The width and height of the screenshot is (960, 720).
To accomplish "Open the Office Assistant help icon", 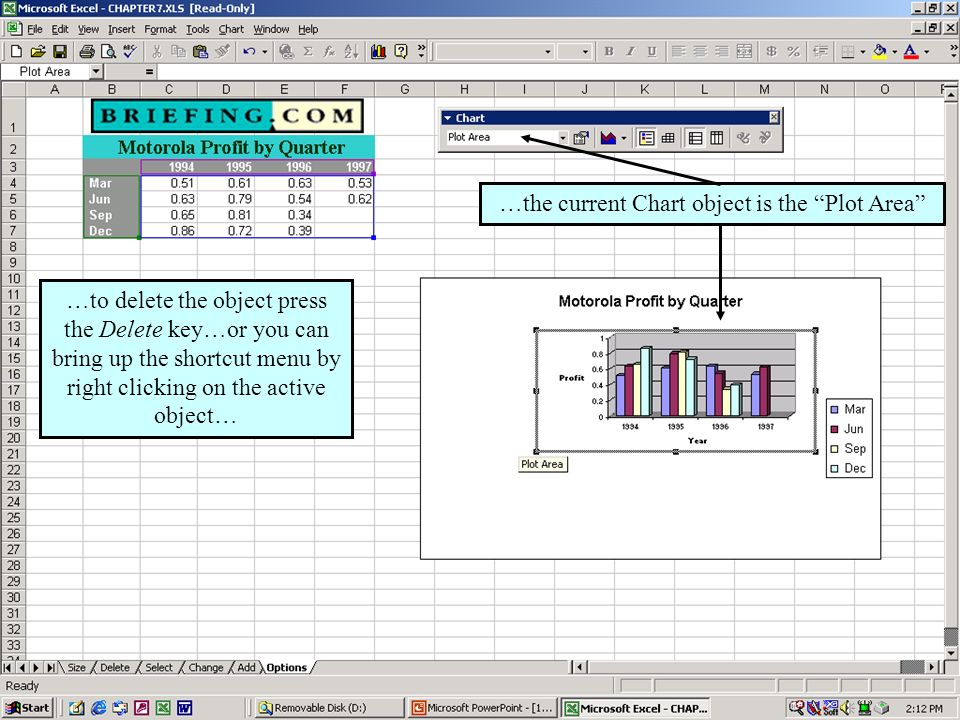I will tap(401, 51).
